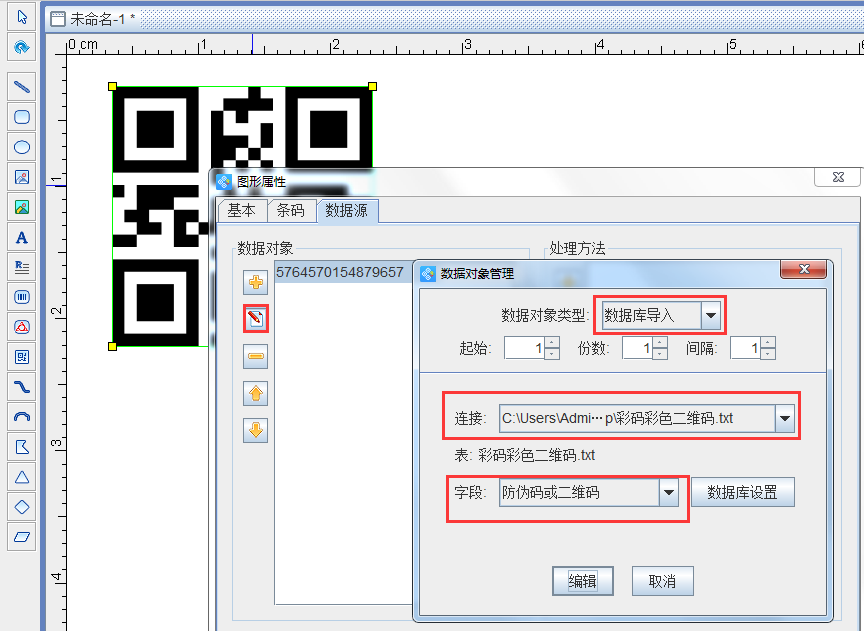Image resolution: width=864 pixels, height=631 pixels.
Task: Select the straight line drawing tool
Action: 22,86
